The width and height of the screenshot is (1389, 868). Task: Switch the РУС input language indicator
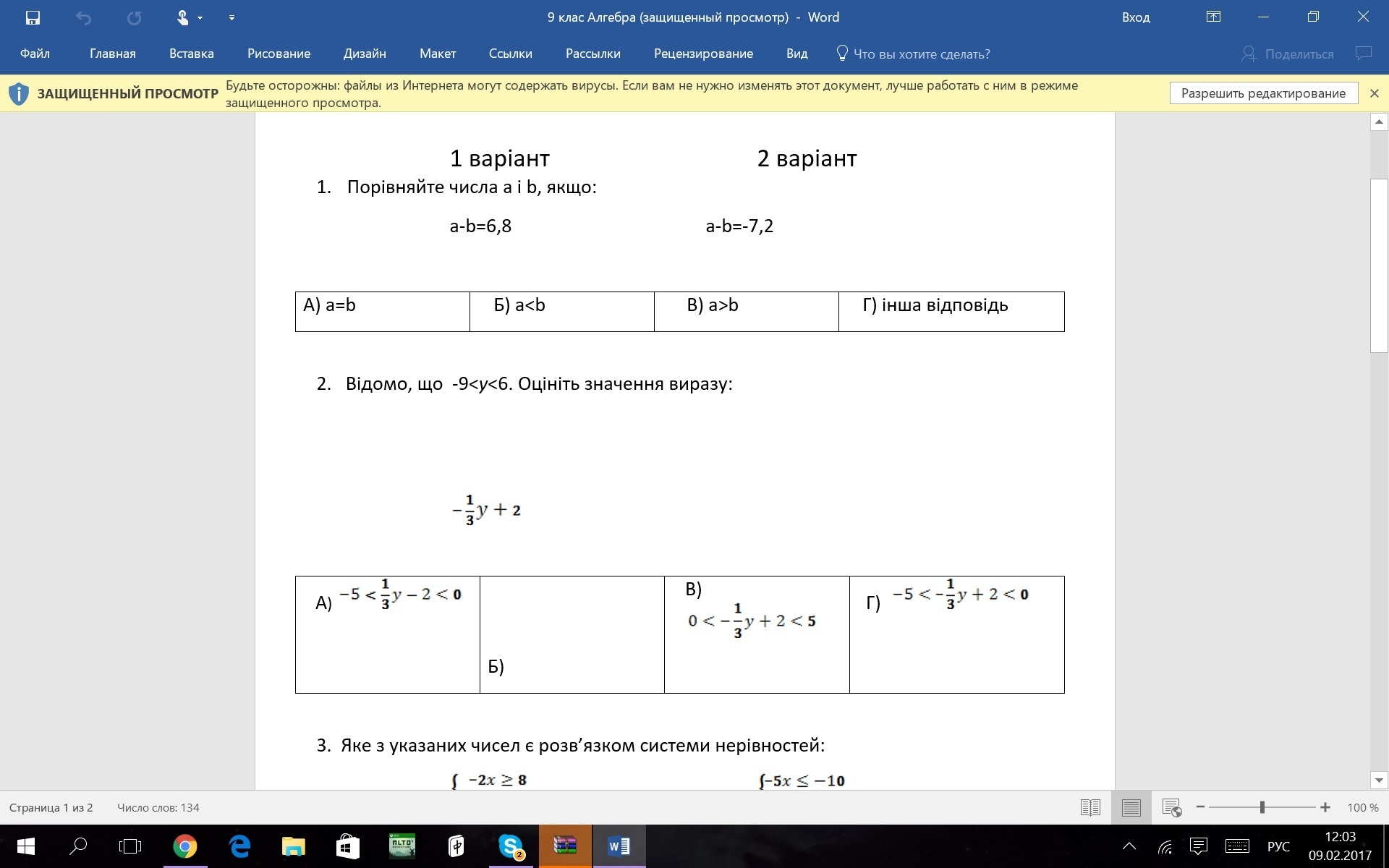[x=1278, y=846]
